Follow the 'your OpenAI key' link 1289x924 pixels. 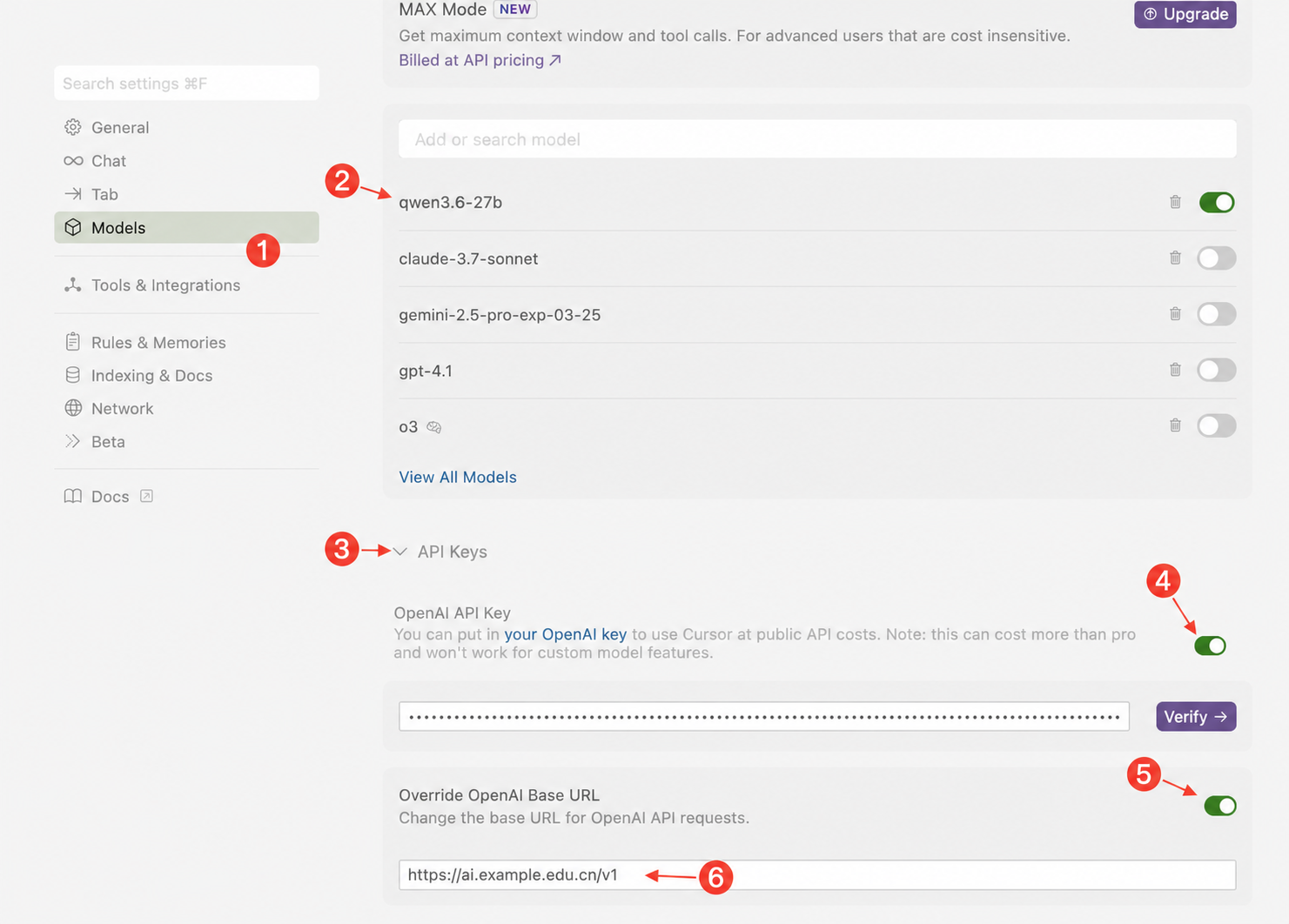pos(565,634)
